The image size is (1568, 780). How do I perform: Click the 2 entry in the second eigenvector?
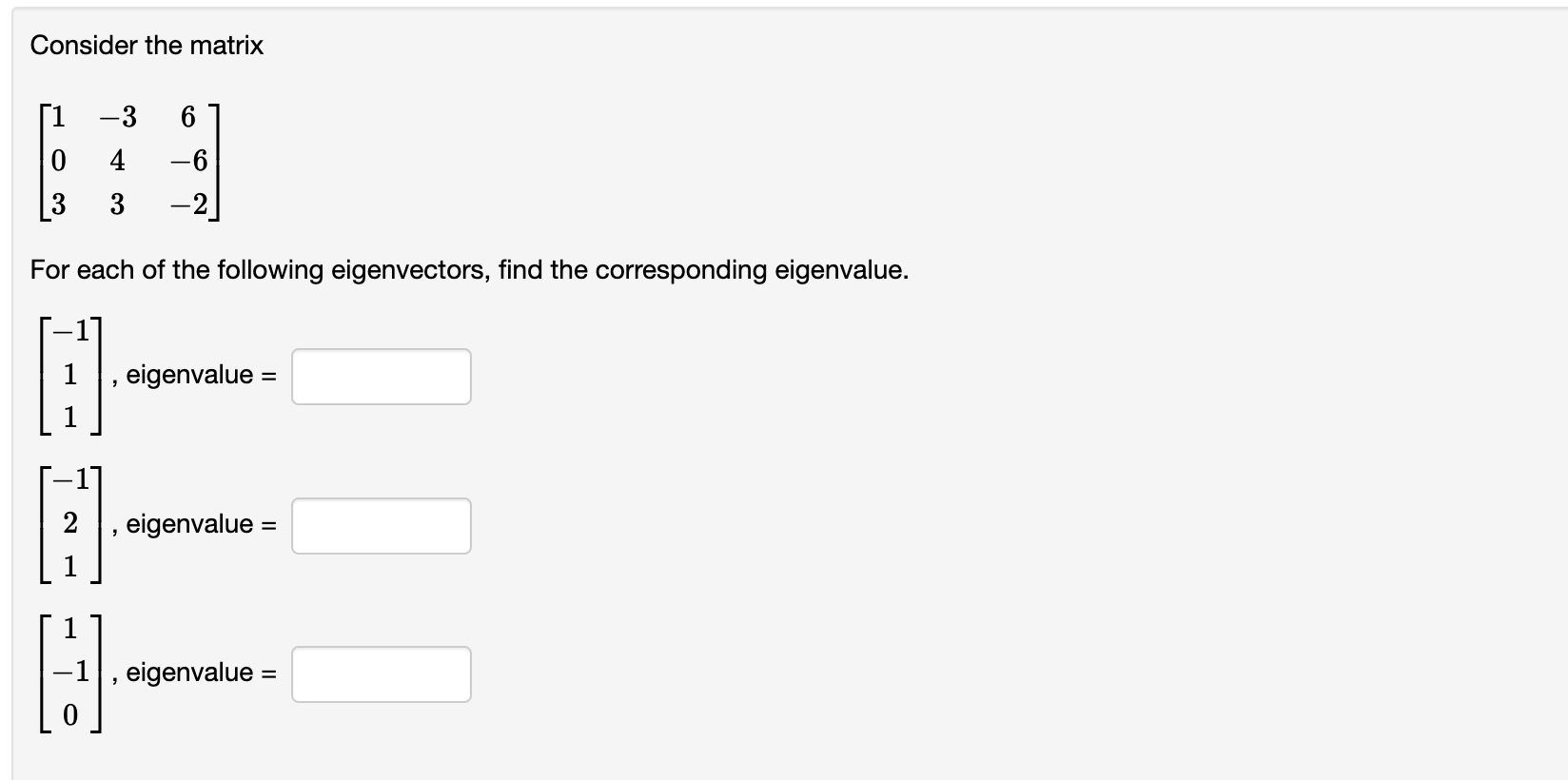tap(69, 523)
